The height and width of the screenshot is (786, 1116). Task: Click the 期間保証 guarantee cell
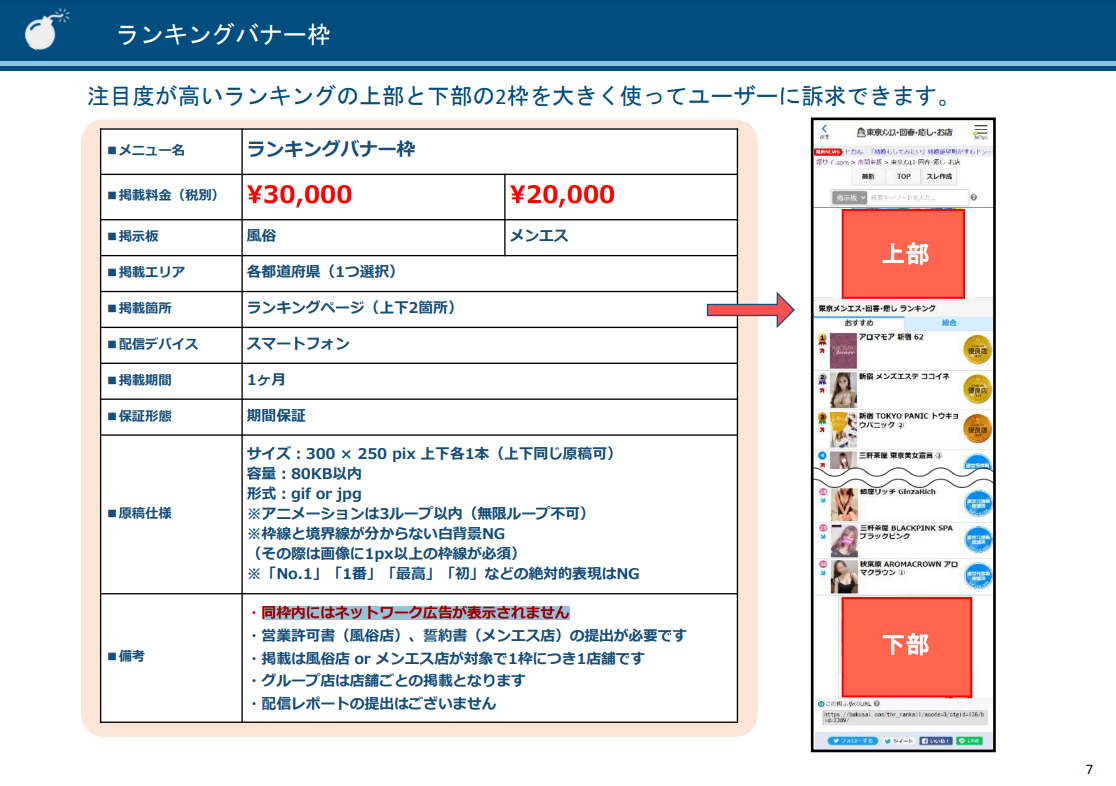(490, 416)
